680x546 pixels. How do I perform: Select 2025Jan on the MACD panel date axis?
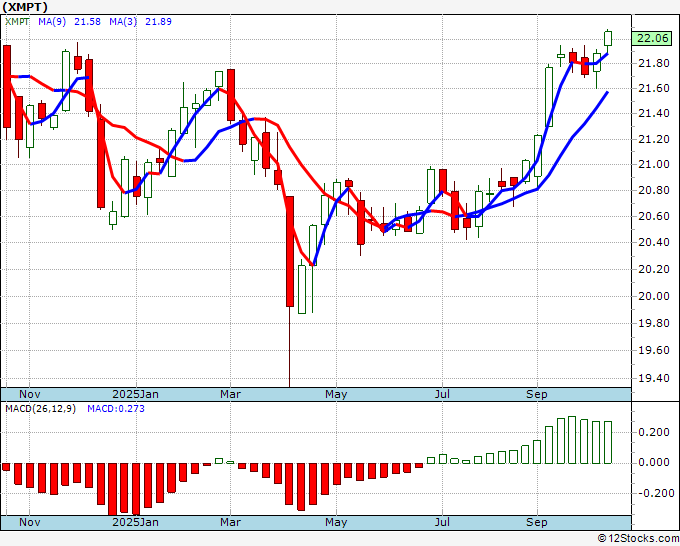click(x=135, y=522)
